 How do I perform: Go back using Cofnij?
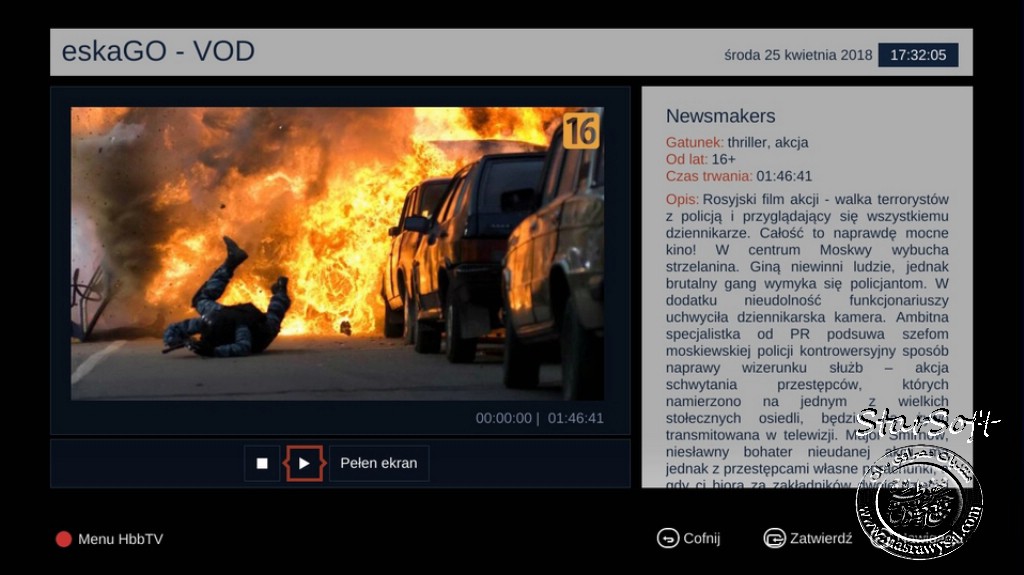point(688,538)
